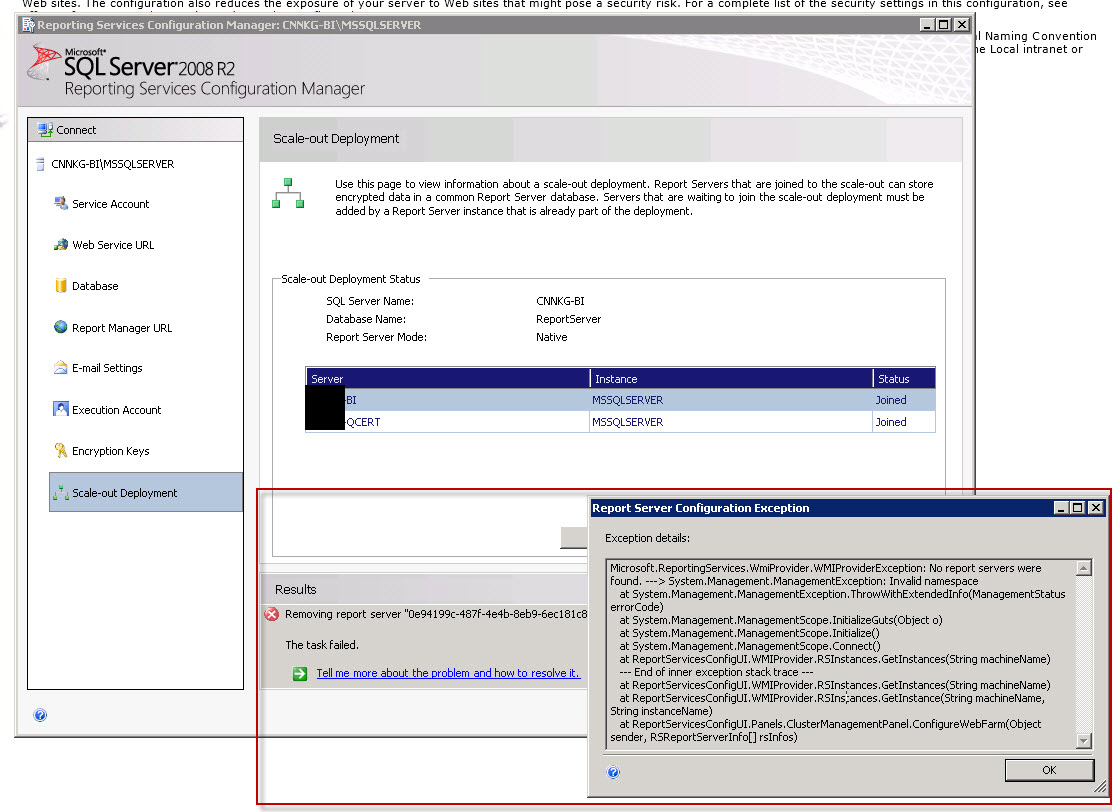Select the server row ending in QCERT
The height and width of the screenshot is (812, 1112).
point(620,422)
